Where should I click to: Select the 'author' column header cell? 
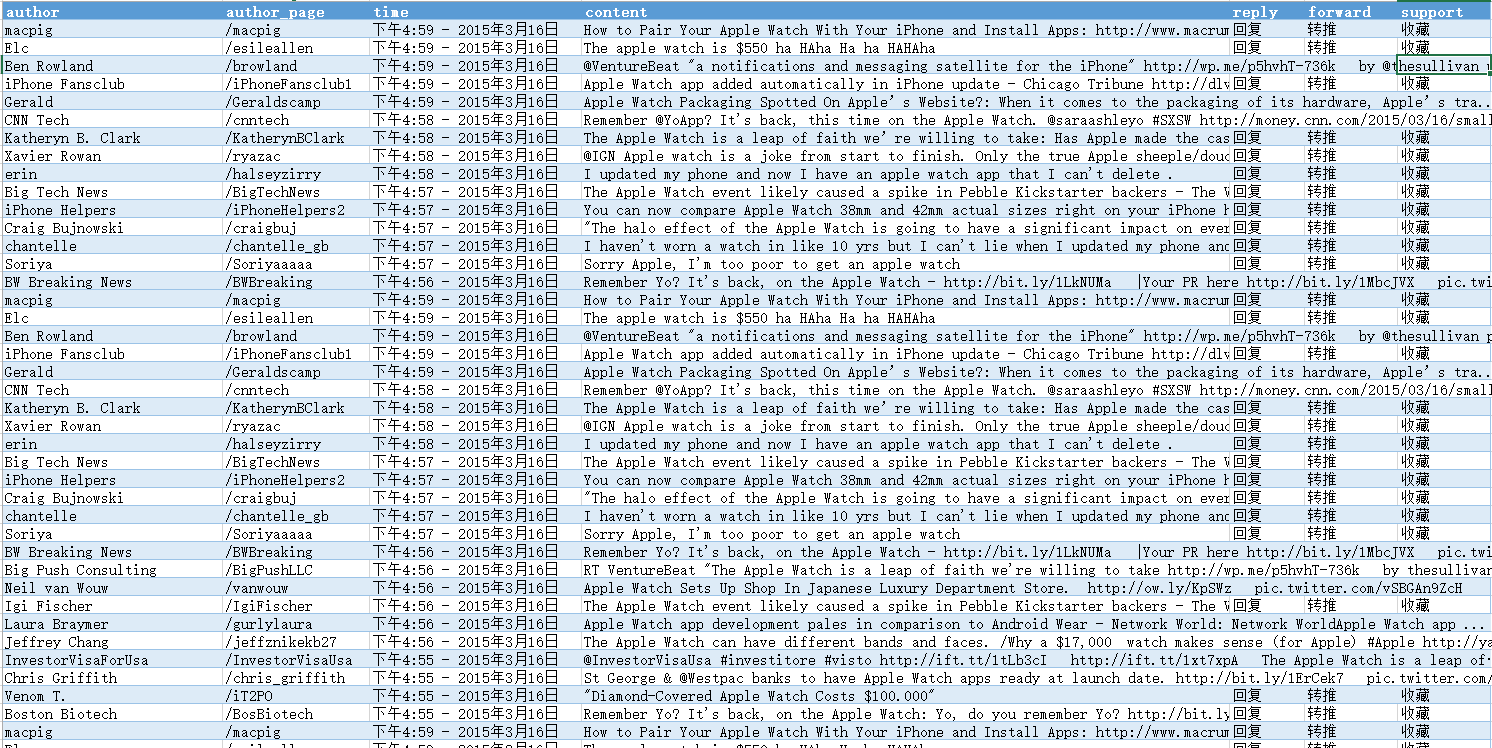[x=113, y=12]
